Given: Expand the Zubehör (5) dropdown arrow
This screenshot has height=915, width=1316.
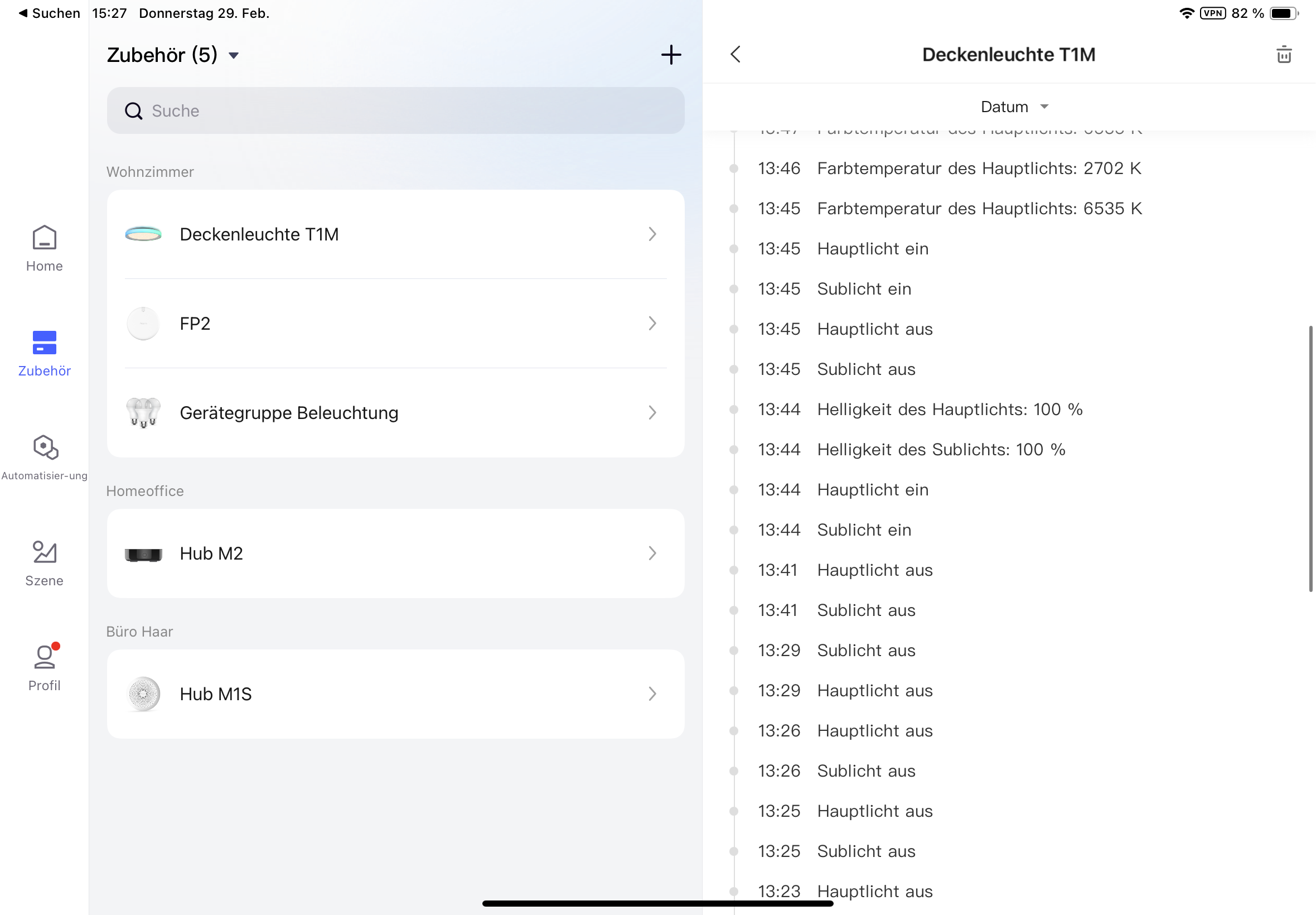Looking at the screenshot, I should click(x=233, y=56).
